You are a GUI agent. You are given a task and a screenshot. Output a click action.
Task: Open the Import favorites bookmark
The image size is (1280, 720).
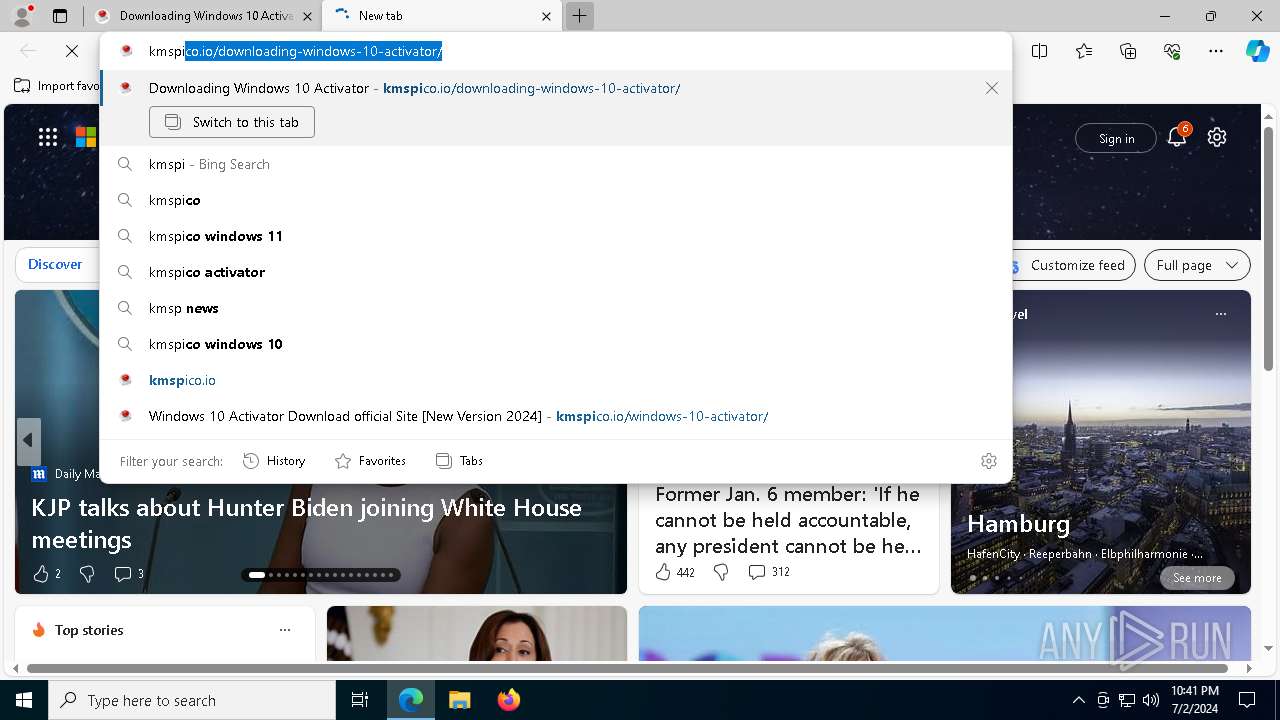tap(57, 86)
